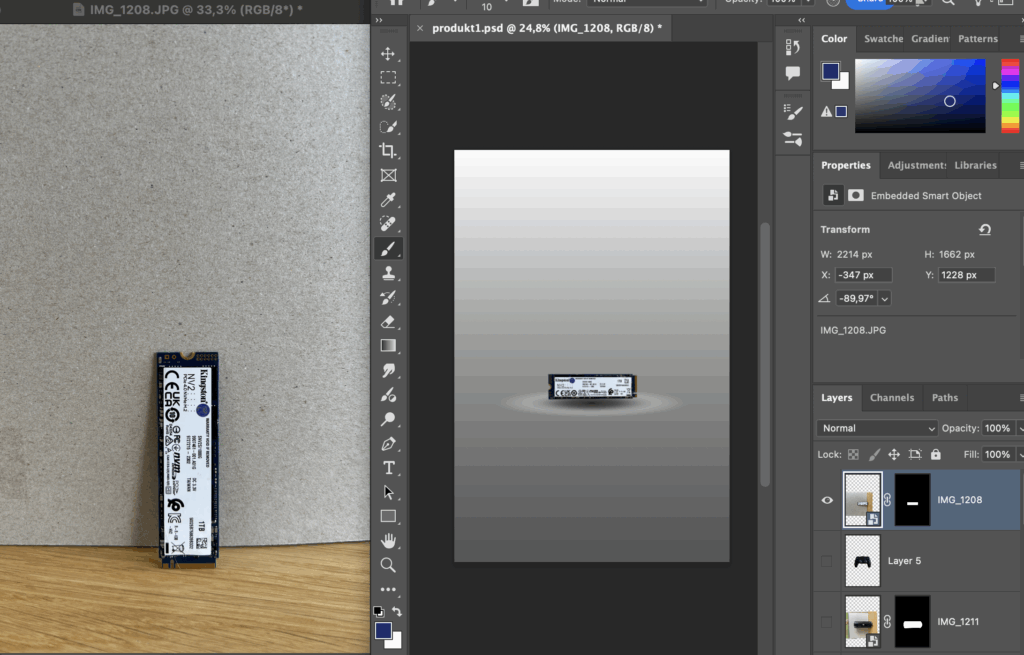Reset default foreground and background colors

tap(378, 612)
